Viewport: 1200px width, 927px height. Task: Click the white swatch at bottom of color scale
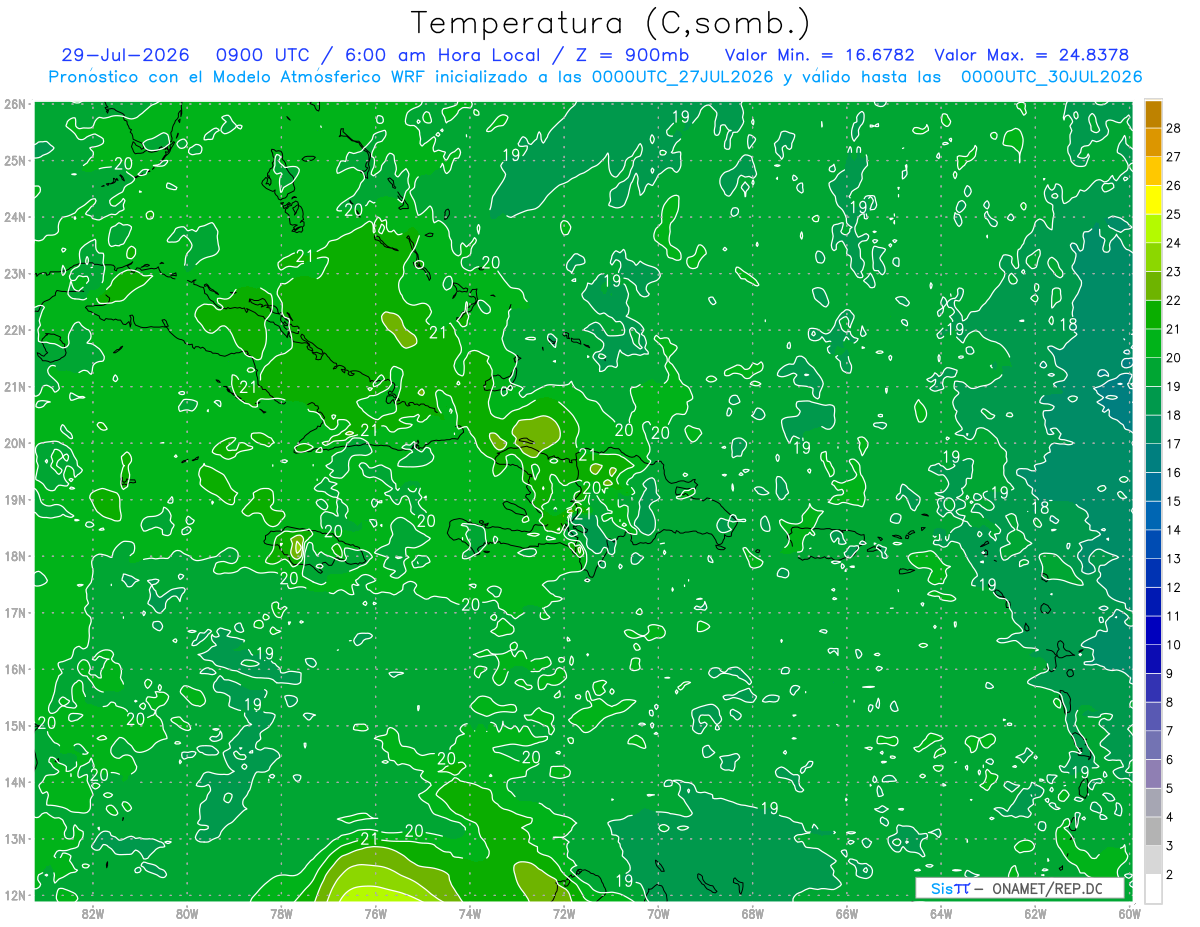[1153, 888]
